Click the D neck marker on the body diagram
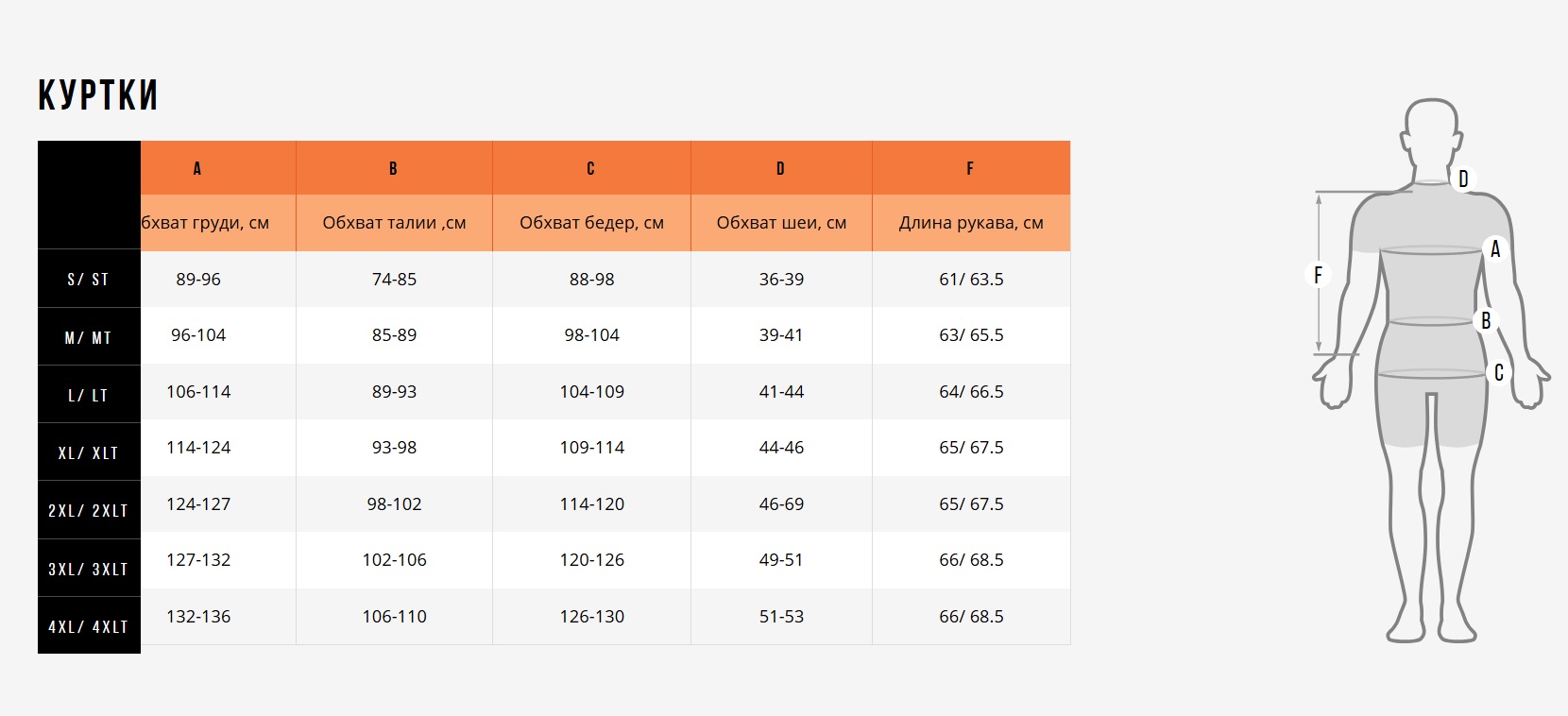Image resolution: width=1568 pixels, height=716 pixels. pyautogui.click(x=1462, y=179)
